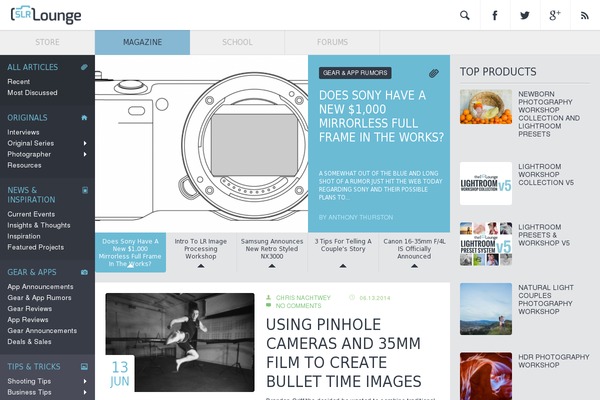Screen dimensions: 600x400
Task: Open HDR Photography Workshop text link
Action: tap(554, 361)
